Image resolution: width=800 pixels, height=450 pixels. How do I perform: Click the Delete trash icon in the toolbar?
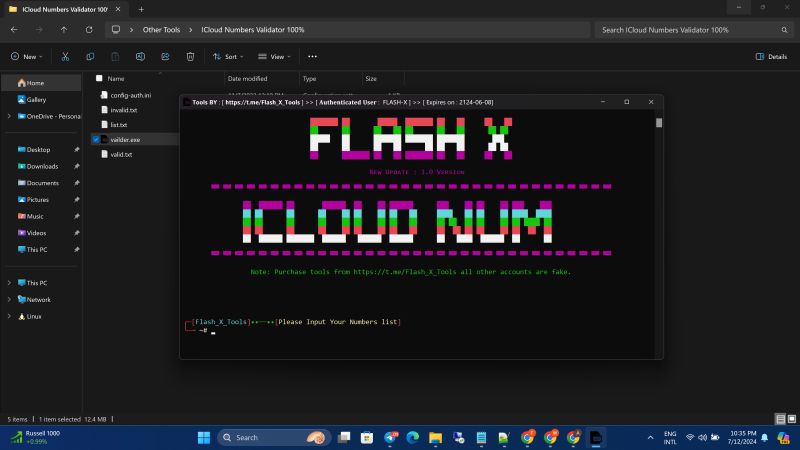click(x=190, y=57)
